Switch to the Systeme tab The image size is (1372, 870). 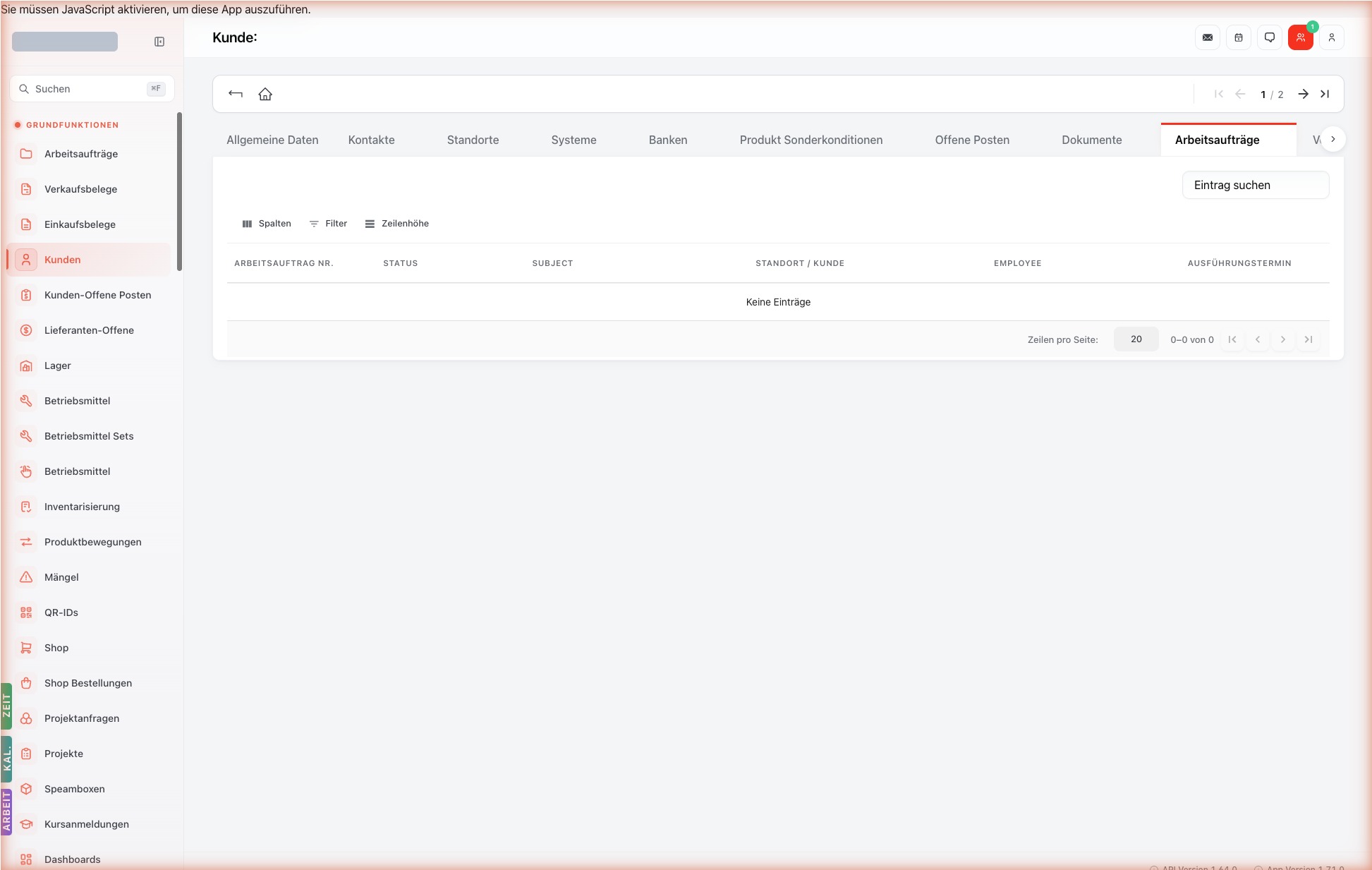(573, 140)
